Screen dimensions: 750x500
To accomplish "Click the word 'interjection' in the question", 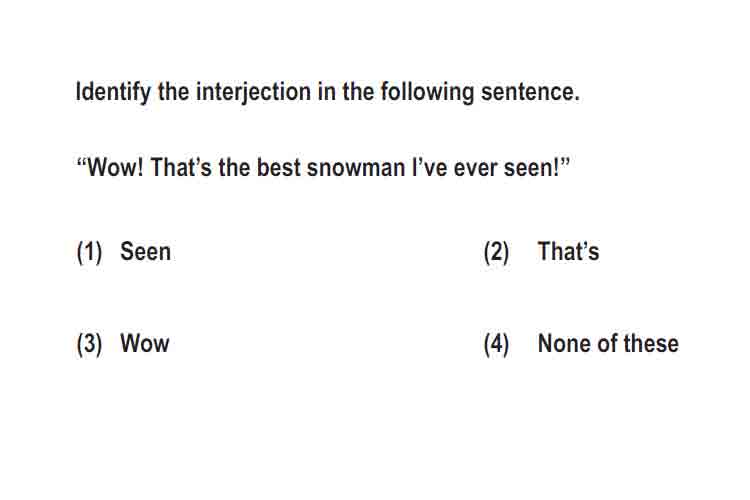I will point(254,92).
